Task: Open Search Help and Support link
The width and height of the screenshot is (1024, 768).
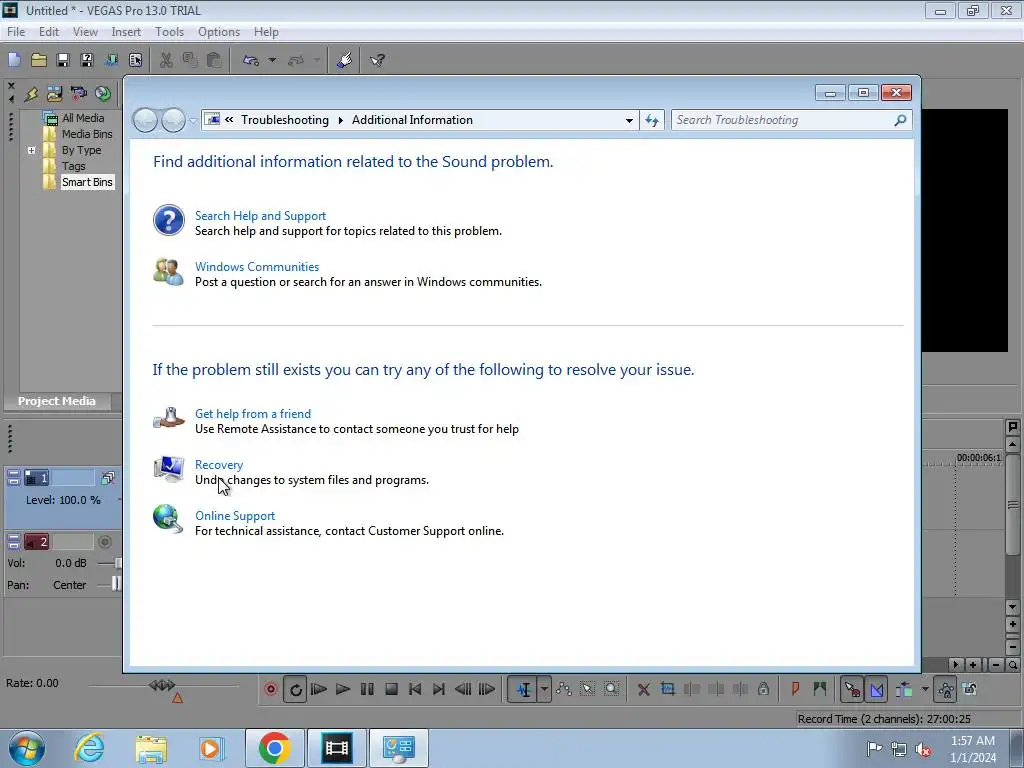Action: tap(260, 216)
